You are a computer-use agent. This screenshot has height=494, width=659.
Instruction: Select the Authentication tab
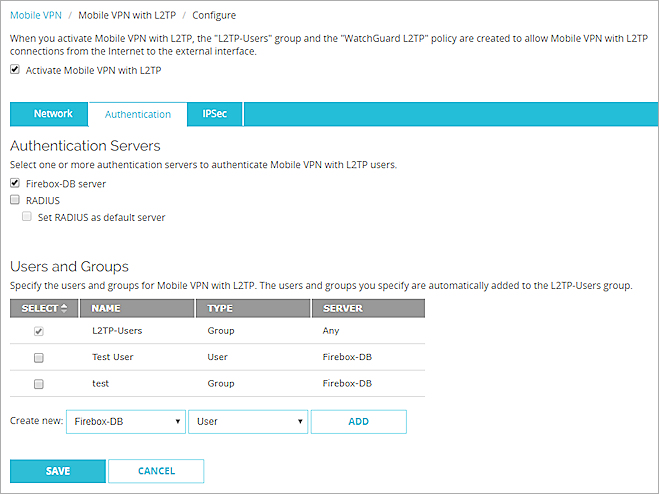(x=138, y=115)
